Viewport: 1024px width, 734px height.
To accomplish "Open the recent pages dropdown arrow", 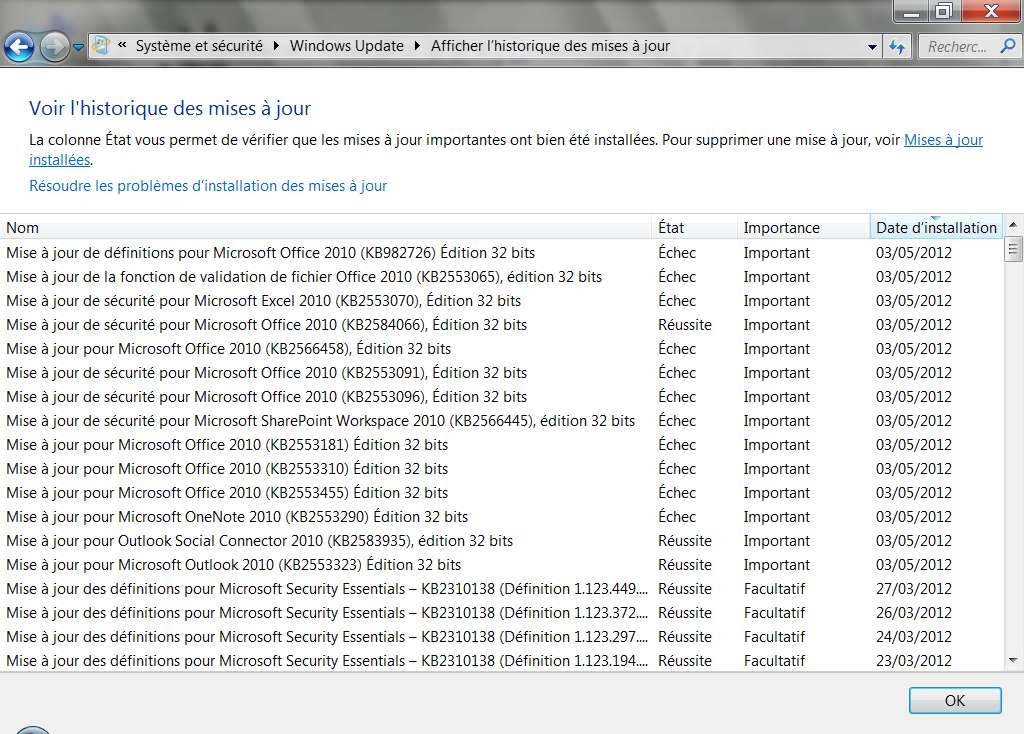I will point(79,47).
